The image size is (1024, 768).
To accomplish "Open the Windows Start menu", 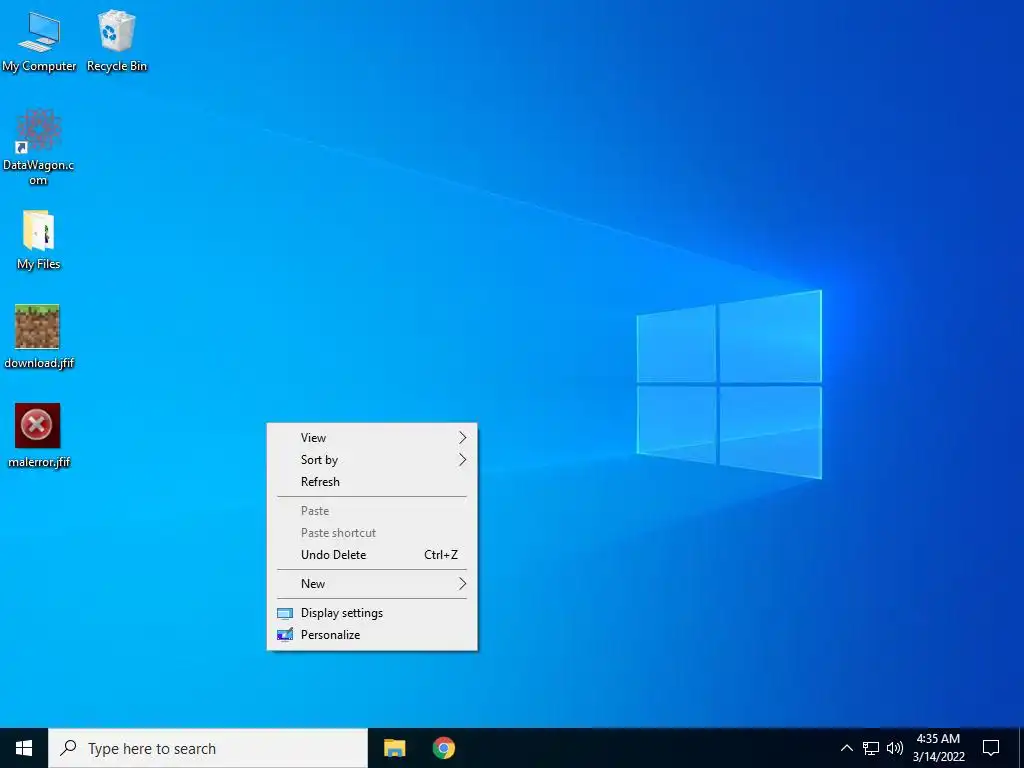I will (24, 748).
